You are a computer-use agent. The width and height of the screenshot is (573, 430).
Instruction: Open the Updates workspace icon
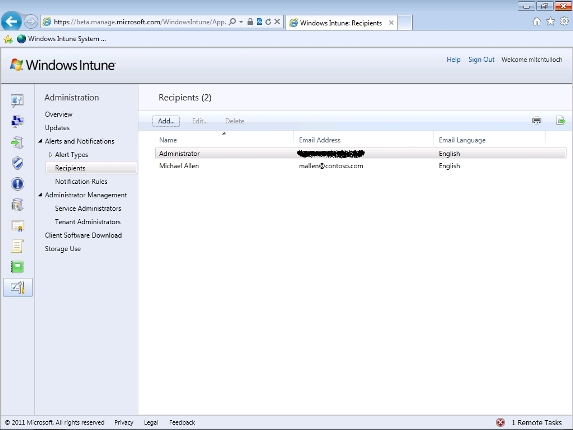(17, 142)
